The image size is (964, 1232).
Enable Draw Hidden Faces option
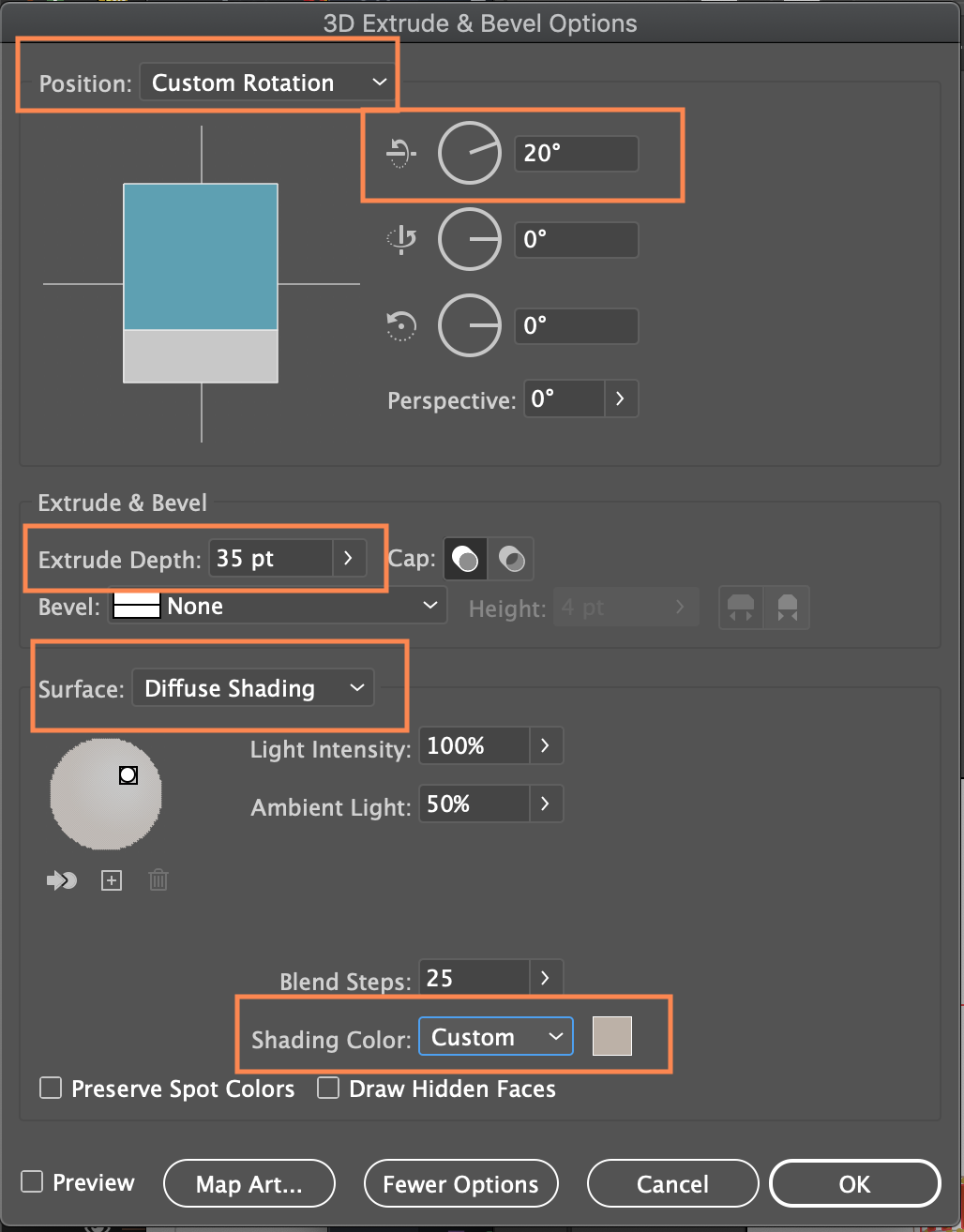pyautogui.click(x=328, y=1089)
